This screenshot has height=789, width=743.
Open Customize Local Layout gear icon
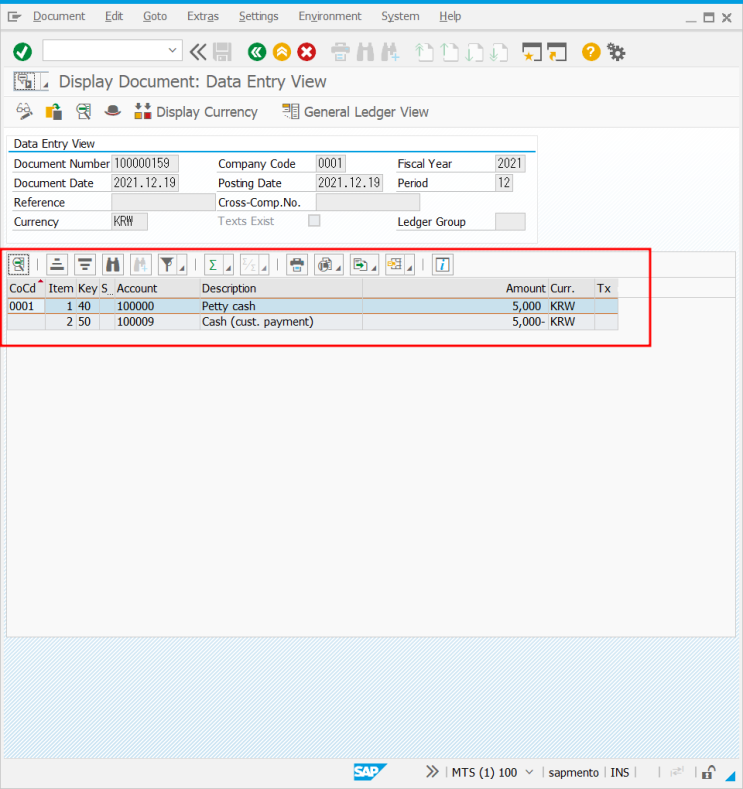coord(616,52)
